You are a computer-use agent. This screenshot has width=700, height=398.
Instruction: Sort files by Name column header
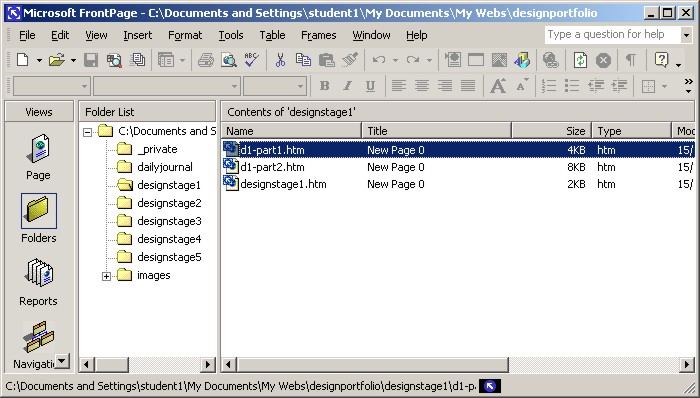point(292,131)
